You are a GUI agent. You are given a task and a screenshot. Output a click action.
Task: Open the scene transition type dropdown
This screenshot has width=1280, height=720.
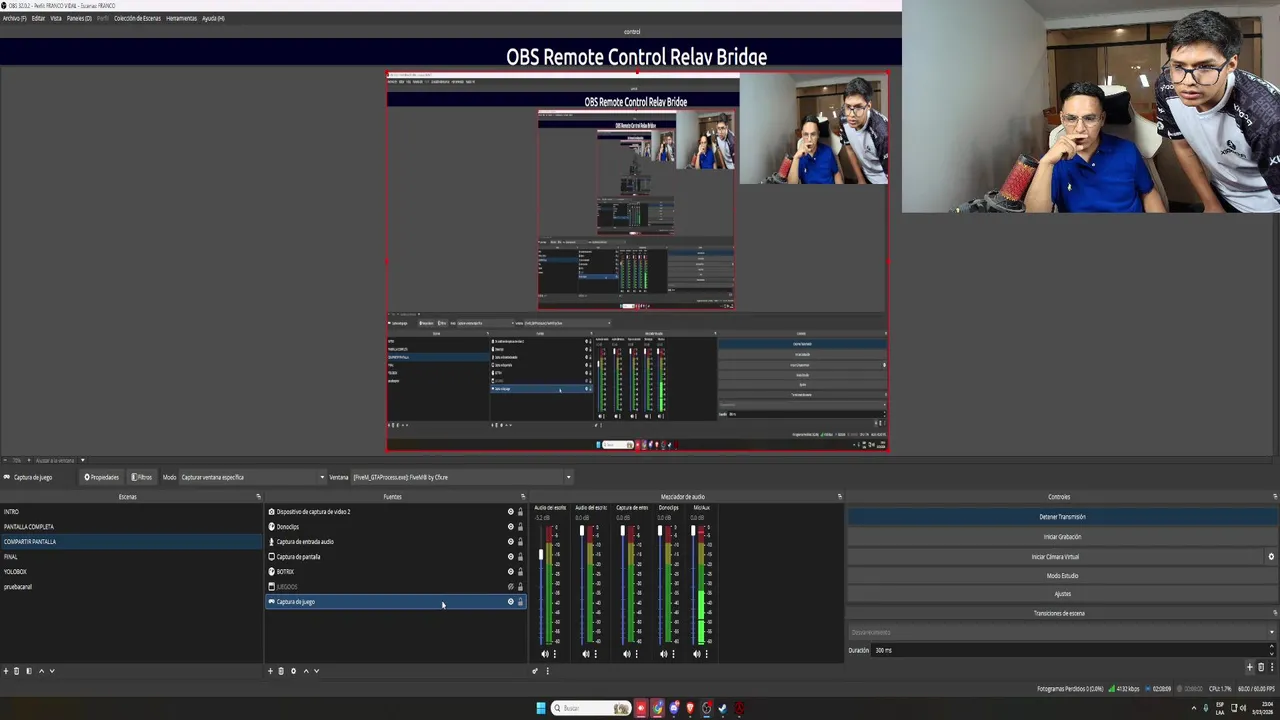[1062, 632]
